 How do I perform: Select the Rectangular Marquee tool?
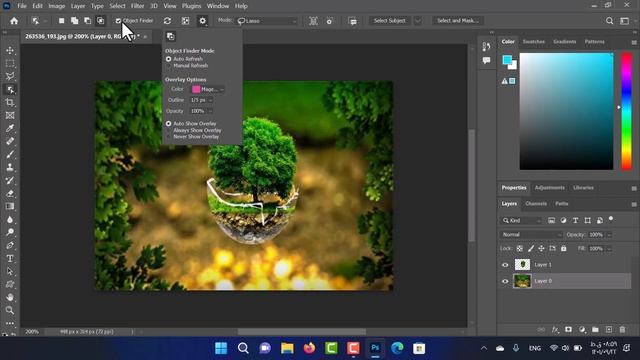(x=10, y=63)
